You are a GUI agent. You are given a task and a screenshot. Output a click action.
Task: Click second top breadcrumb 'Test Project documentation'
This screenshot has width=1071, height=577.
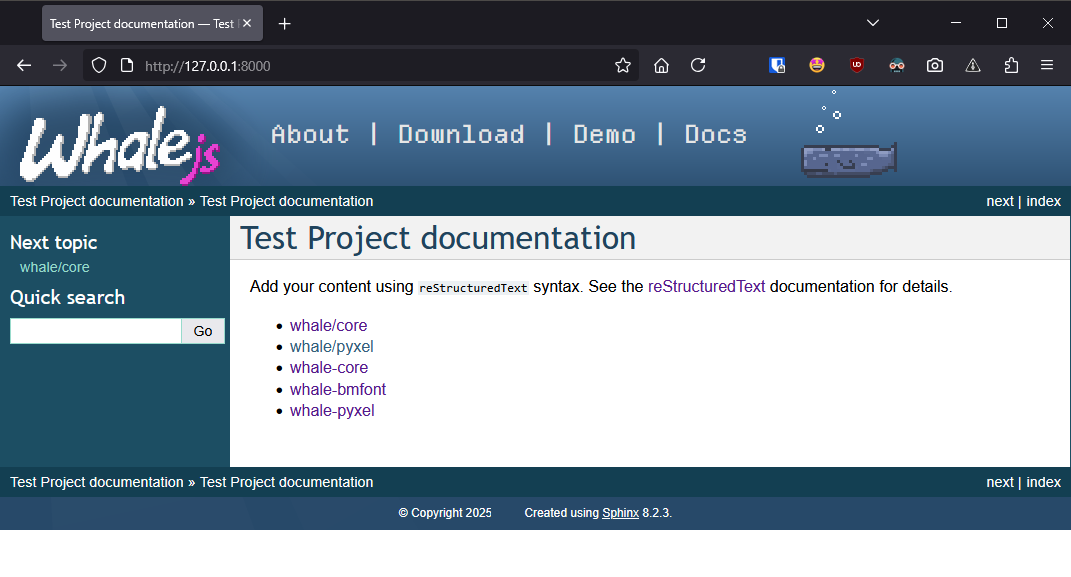point(287,201)
